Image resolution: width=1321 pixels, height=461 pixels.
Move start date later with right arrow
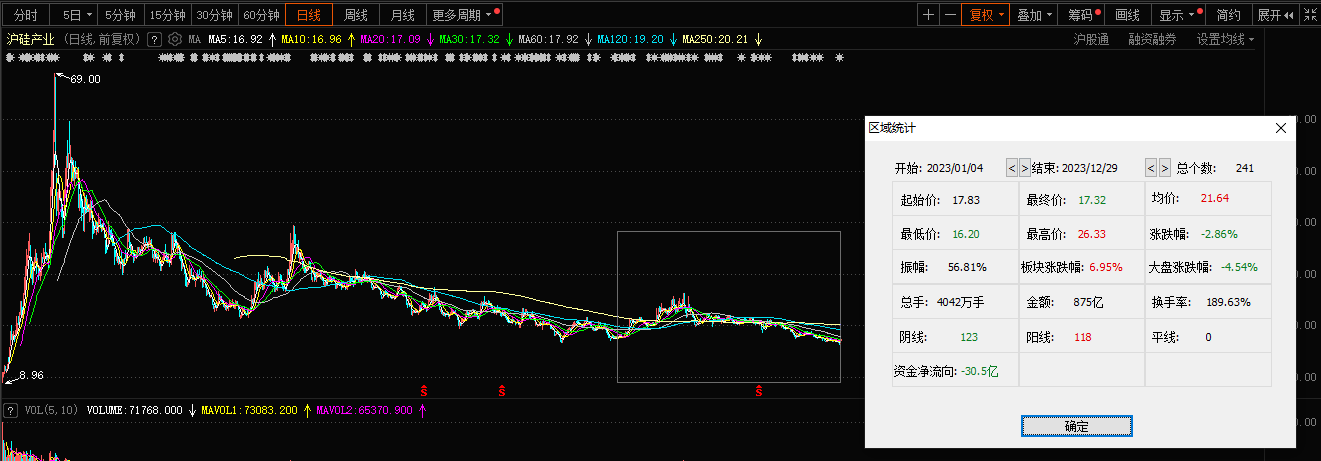pyautogui.click(x=1024, y=168)
